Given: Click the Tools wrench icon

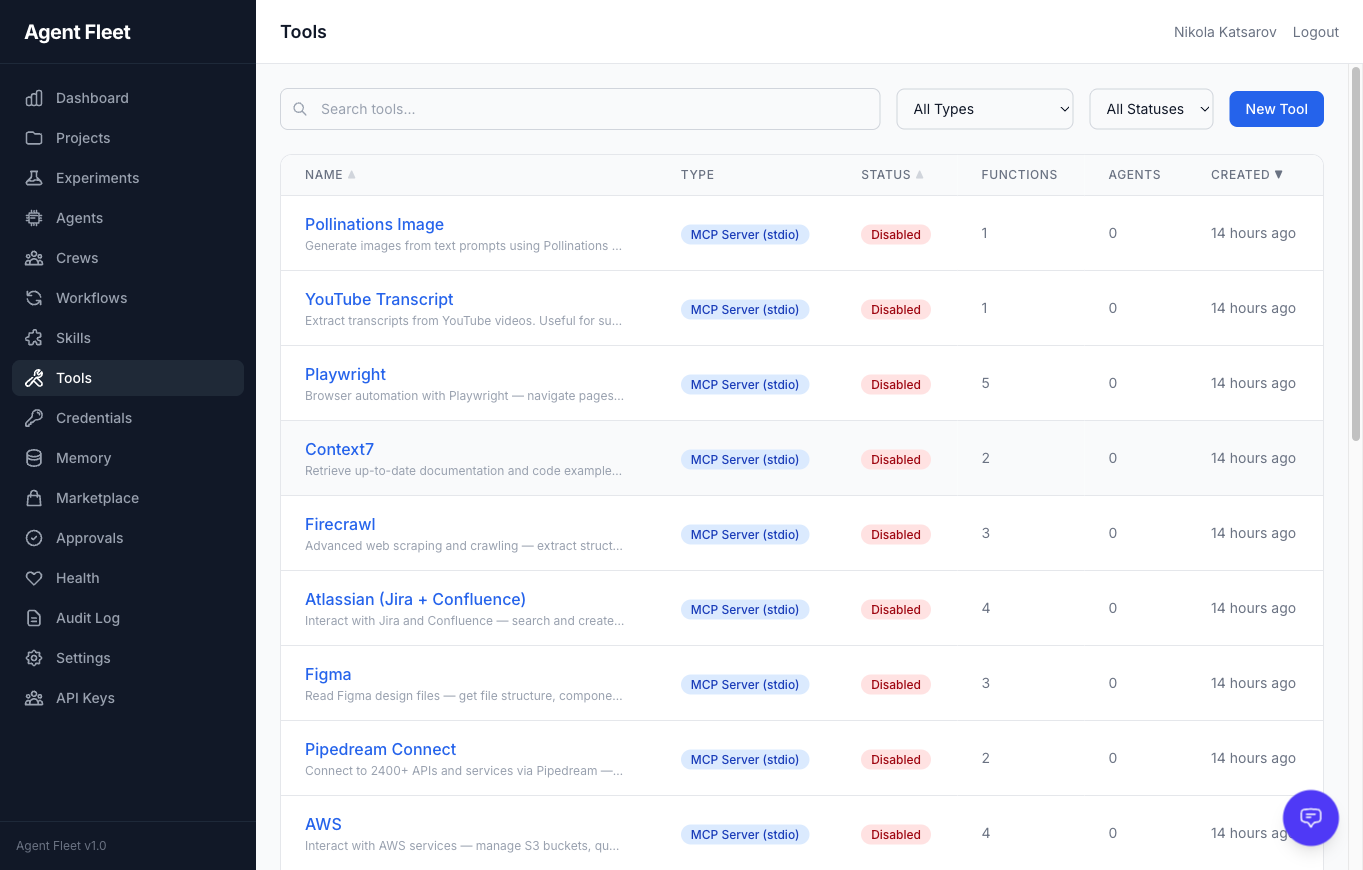Looking at the screenshot, I should click(x=34, y=378).
